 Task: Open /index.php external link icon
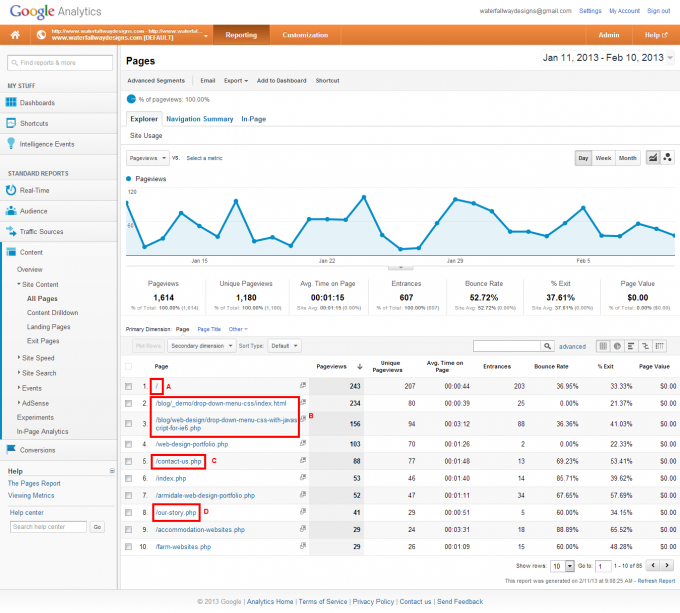click(303, 477)
